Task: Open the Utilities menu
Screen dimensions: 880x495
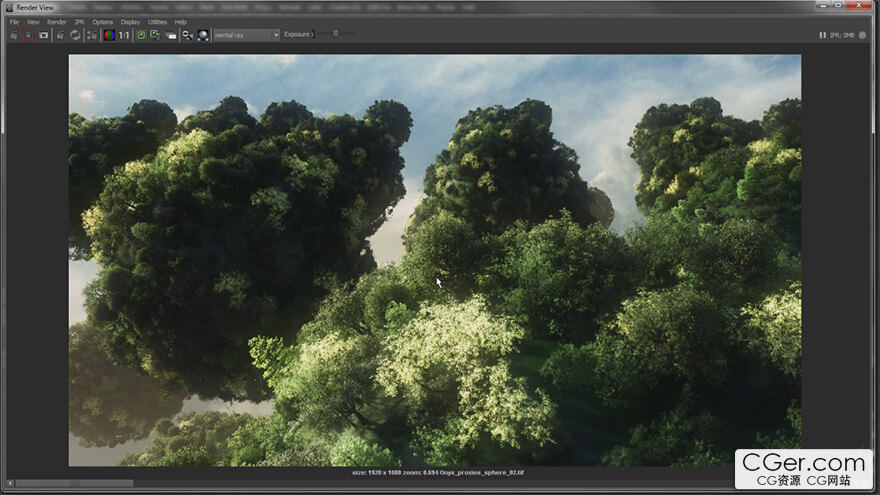Action: point(157,21)
